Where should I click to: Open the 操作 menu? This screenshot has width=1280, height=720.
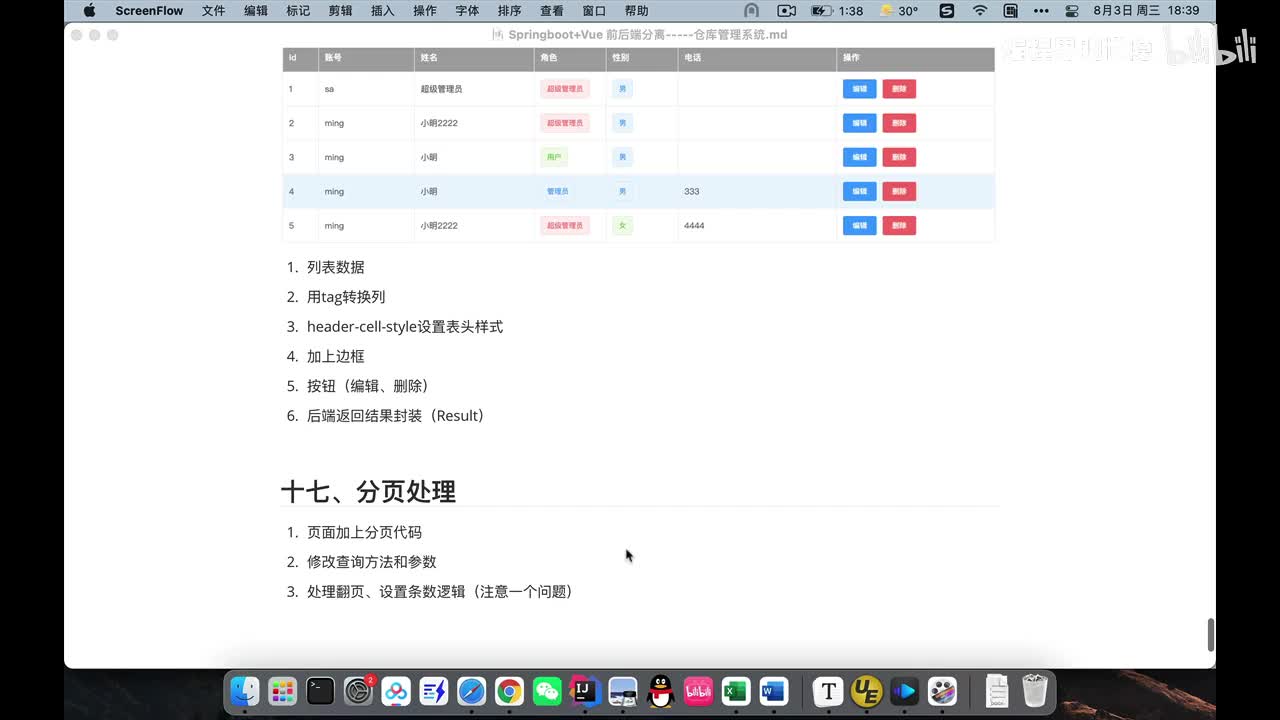[x=424, y=11]
